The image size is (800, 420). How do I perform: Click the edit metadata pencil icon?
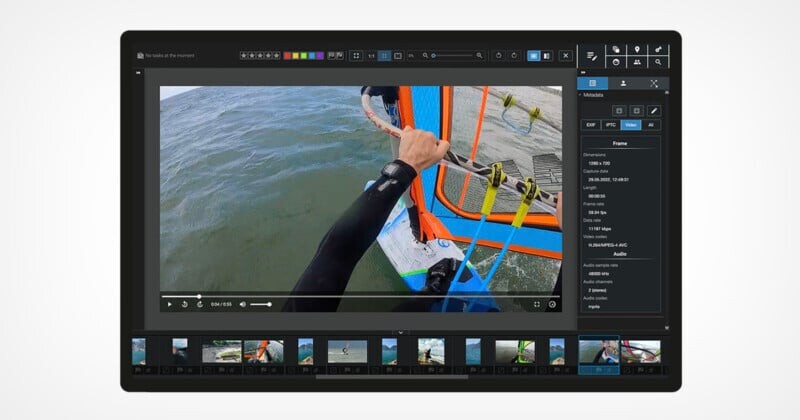point(654,110)
